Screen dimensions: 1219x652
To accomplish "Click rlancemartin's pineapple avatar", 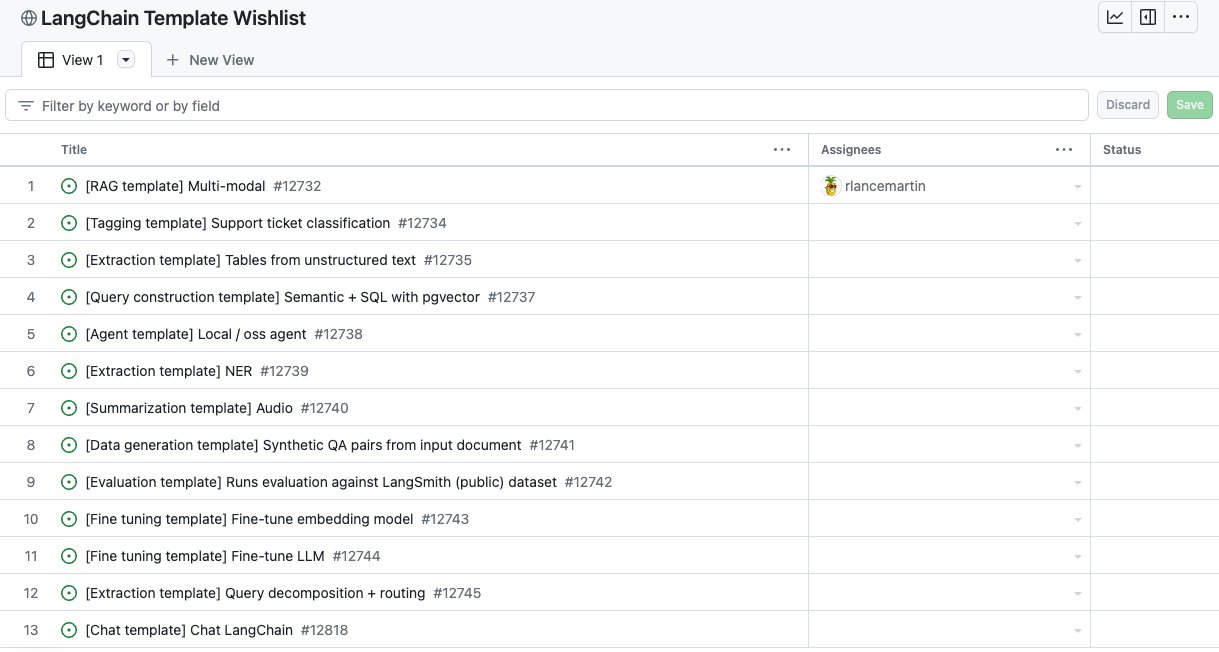I will (x=831, y=186).
